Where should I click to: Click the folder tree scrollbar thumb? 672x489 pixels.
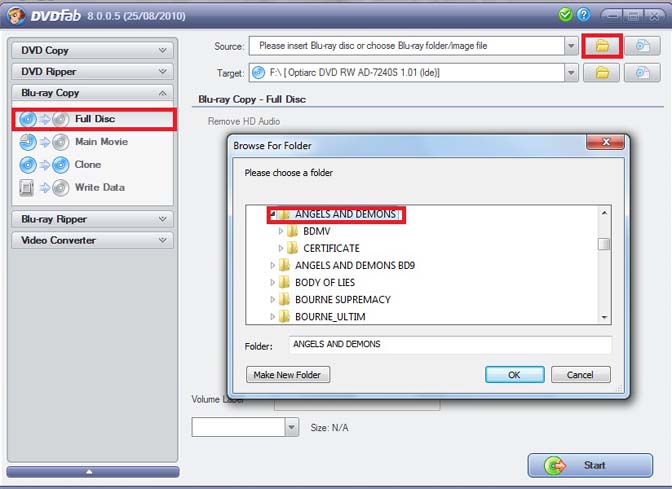pos(604,244)
